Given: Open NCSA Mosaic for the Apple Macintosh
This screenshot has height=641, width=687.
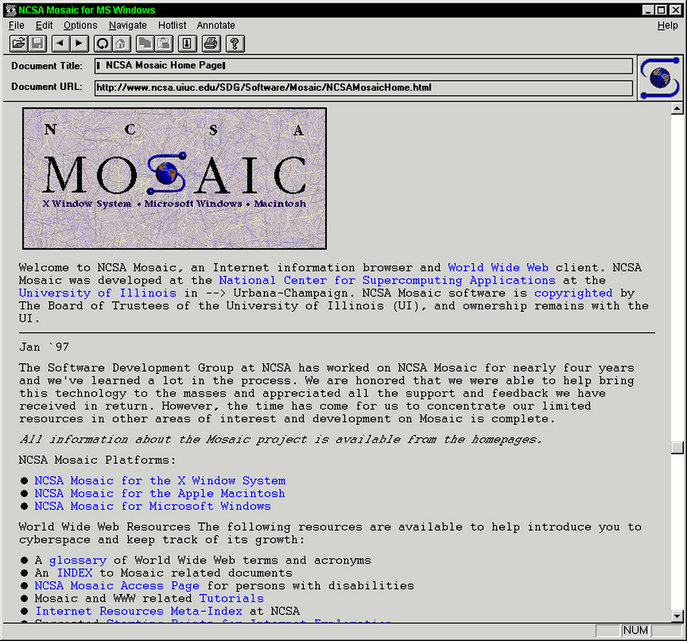Looking at the screenshot, I should click(x=159, y=493).
